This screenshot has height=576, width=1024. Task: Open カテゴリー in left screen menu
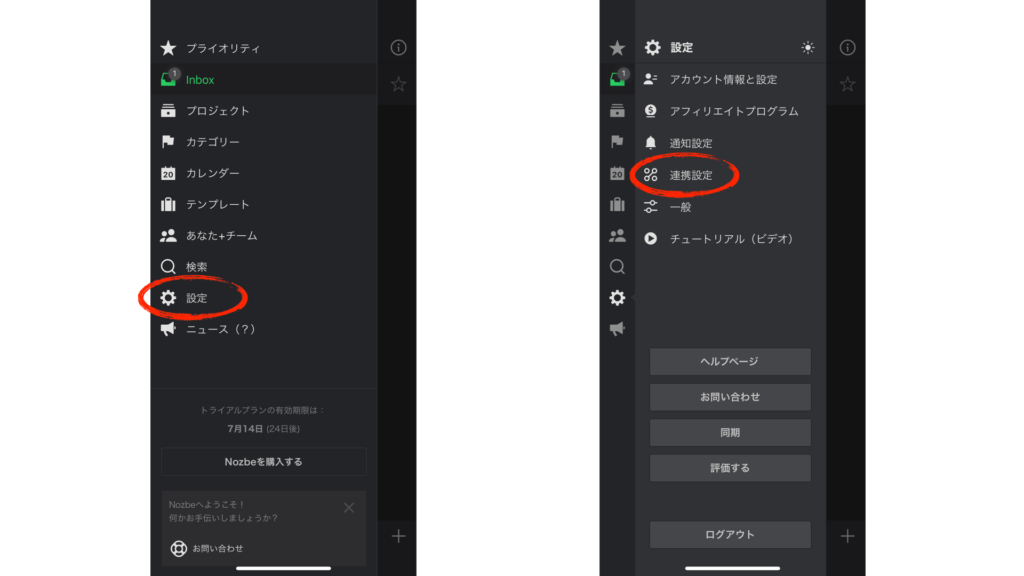pos(264,142)
